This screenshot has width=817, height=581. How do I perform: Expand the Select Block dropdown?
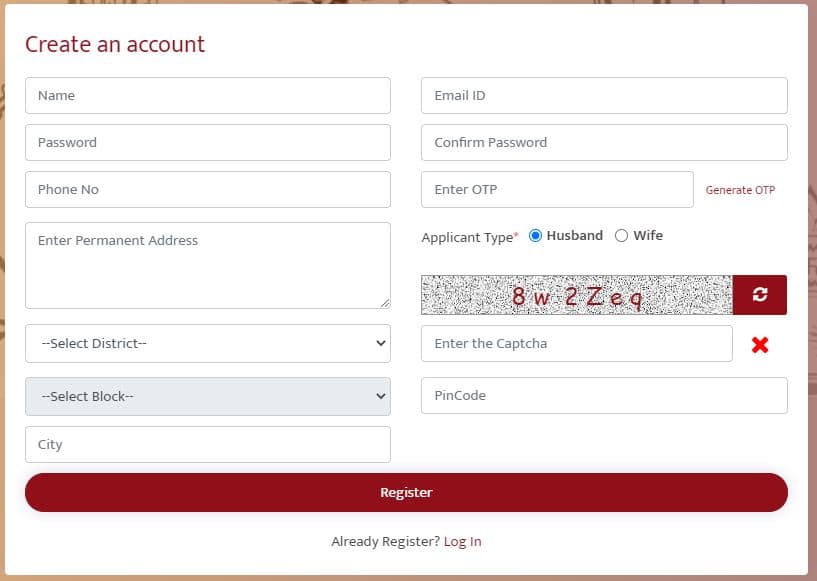tap(208, 396)
